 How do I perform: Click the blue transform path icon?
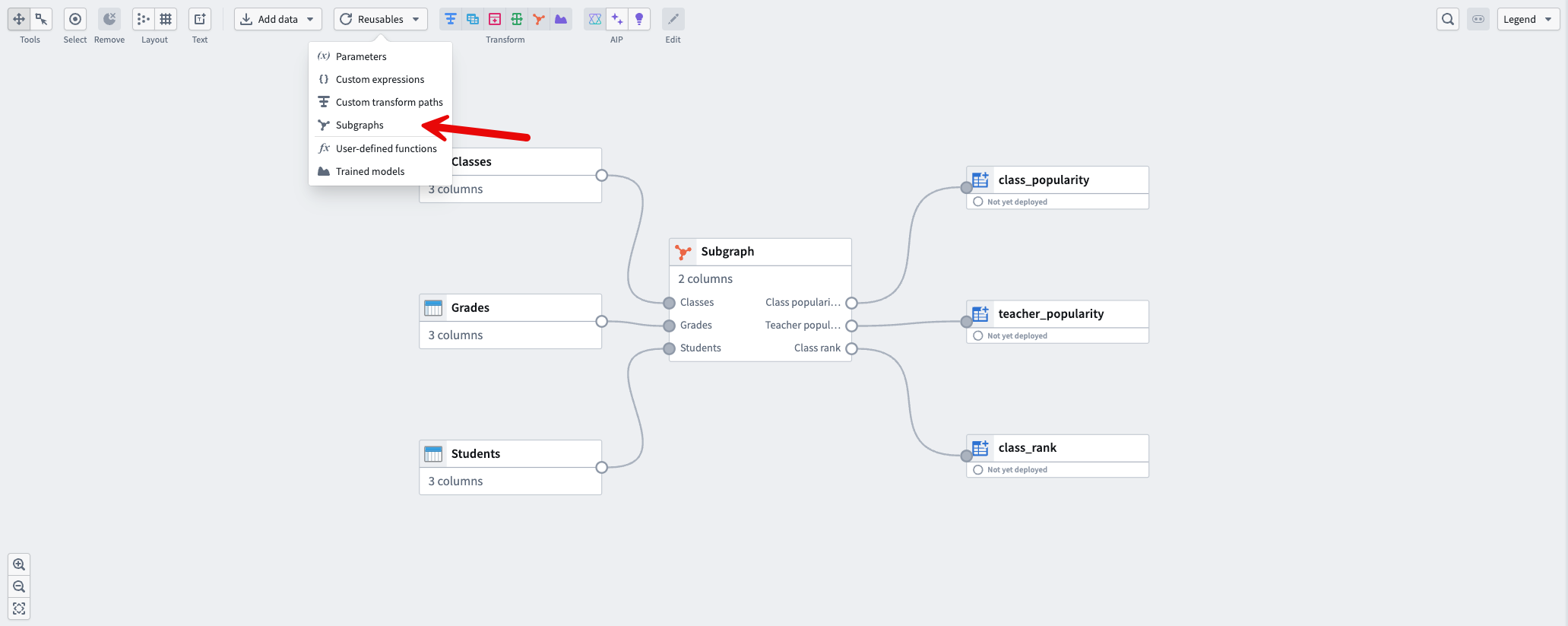tap(451, 19)
